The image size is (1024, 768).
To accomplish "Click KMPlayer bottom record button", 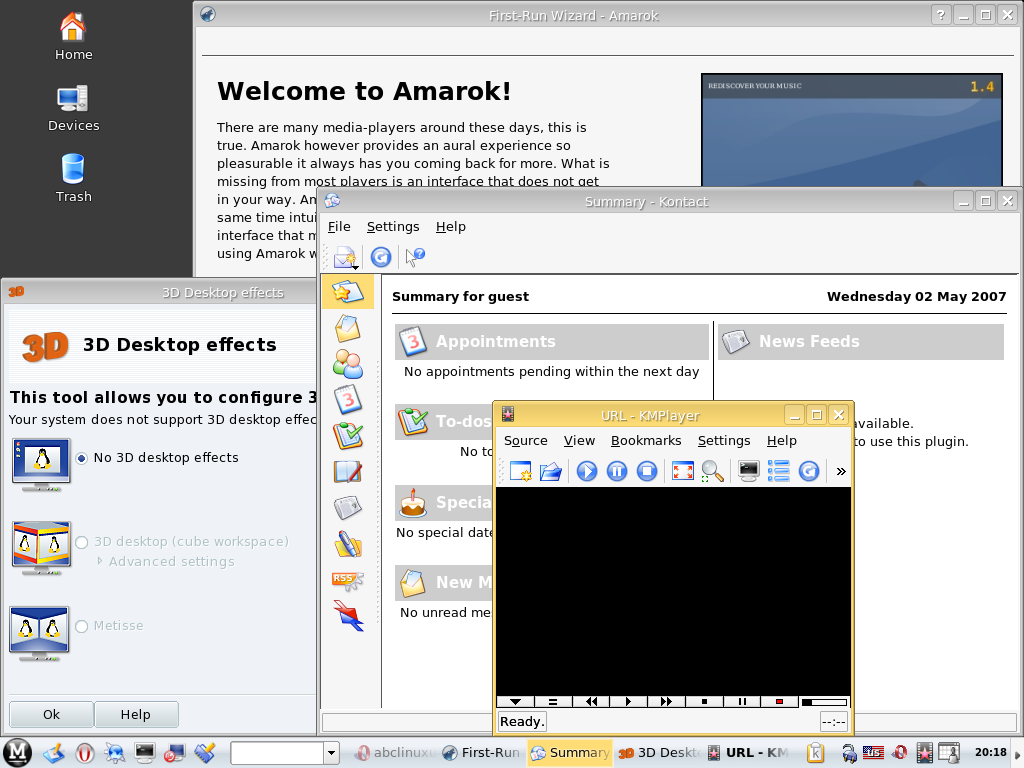I will point(779,702).
